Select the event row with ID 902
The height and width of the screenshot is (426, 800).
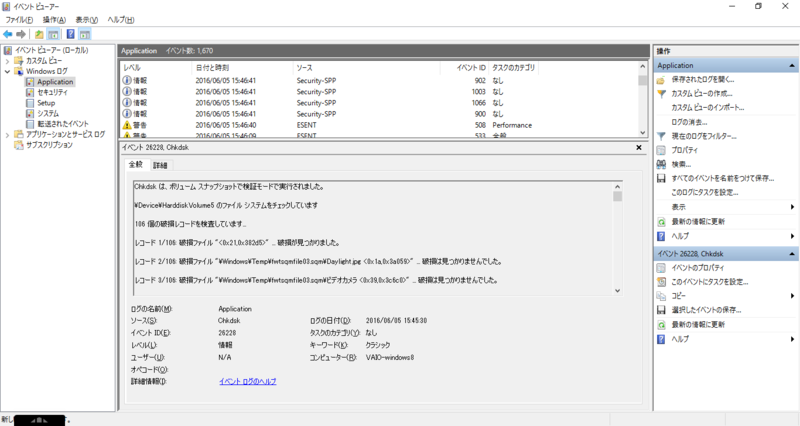379,81
